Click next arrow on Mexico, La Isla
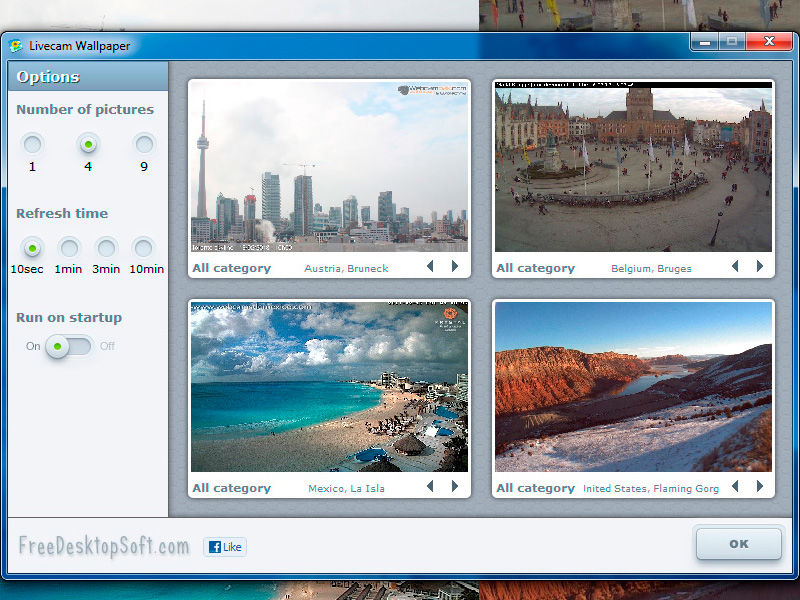 click(455, 487)
